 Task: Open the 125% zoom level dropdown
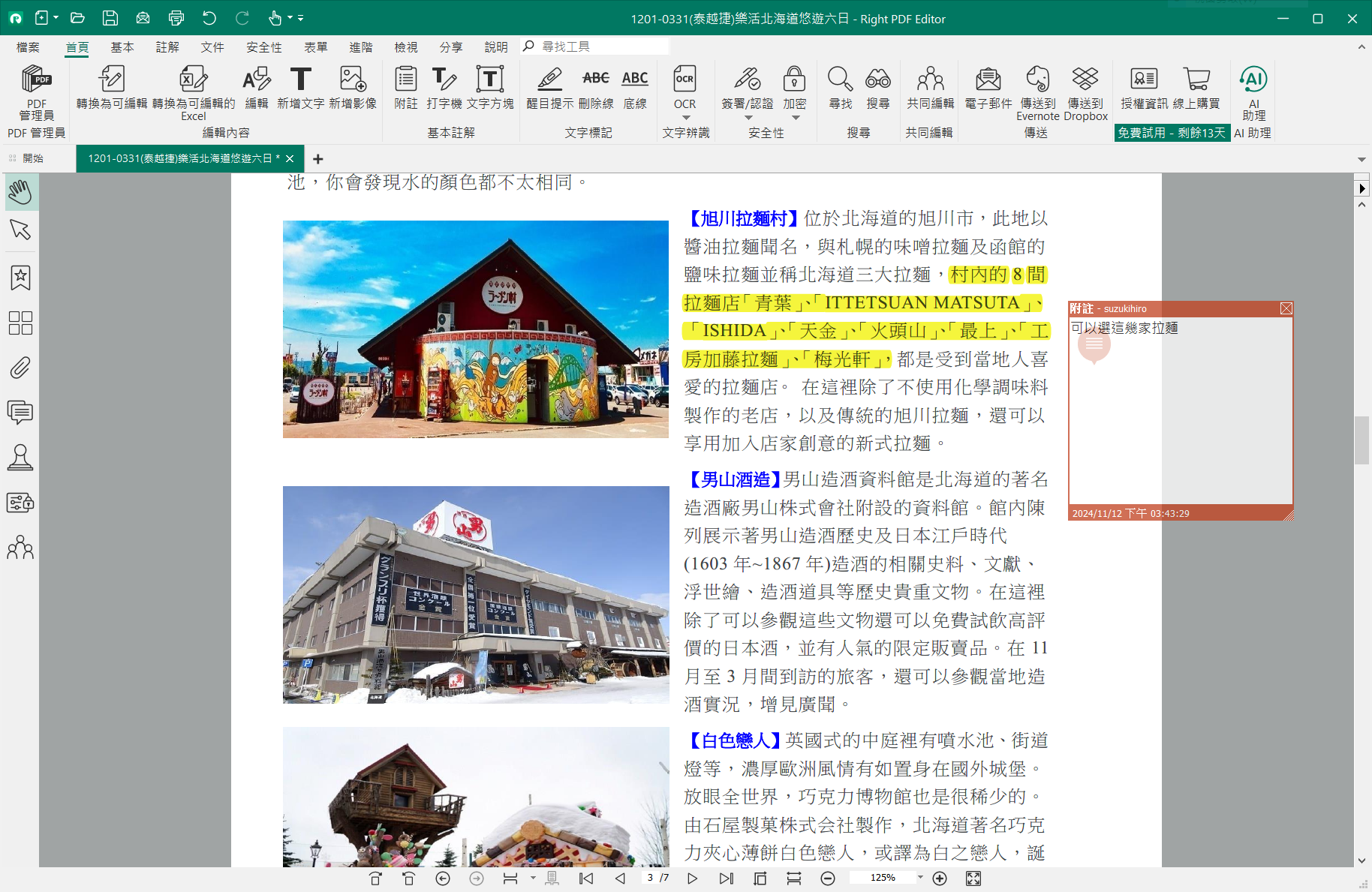(920, 878)
